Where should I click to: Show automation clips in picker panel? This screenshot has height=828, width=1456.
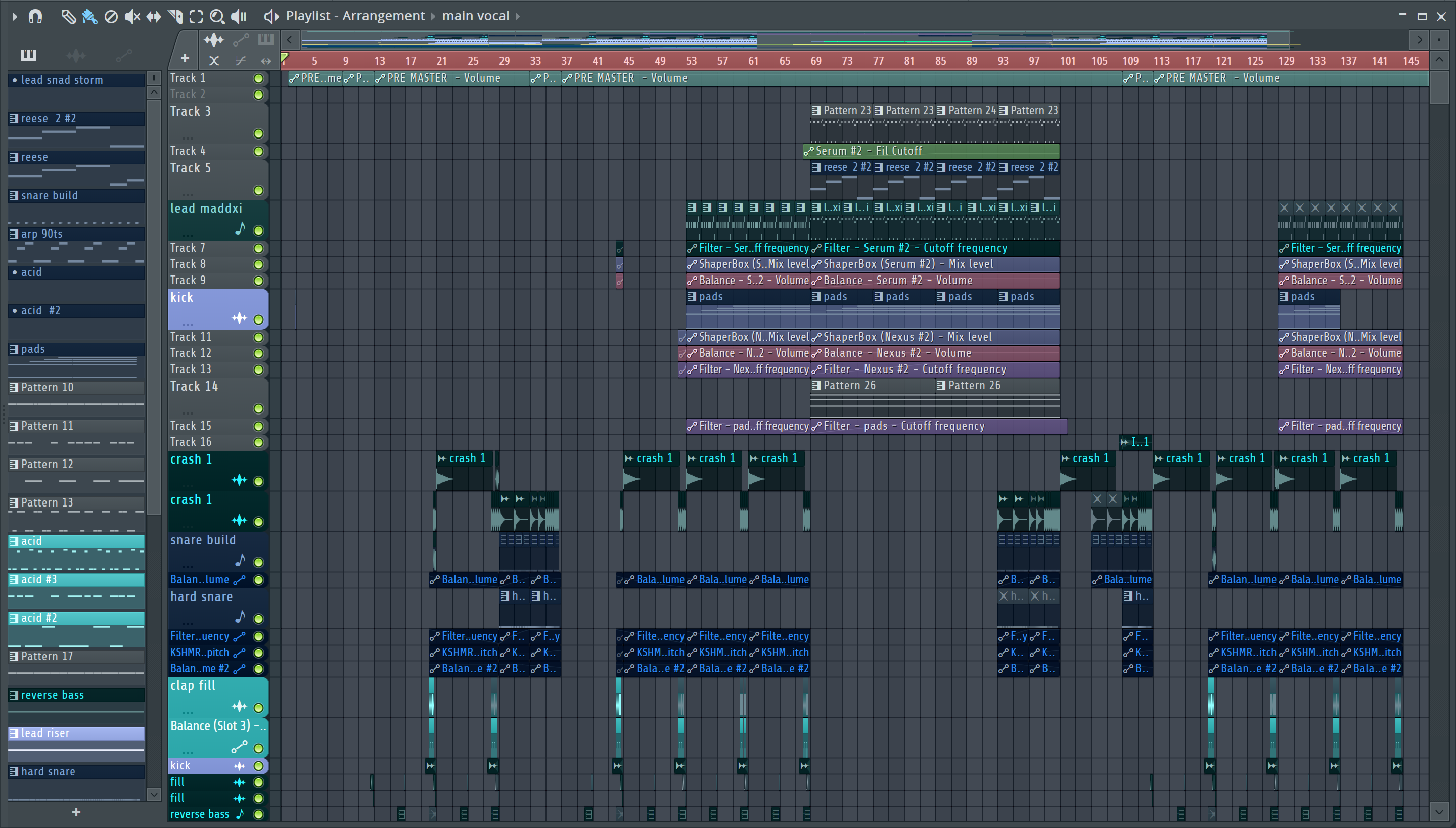pos(124,55)
